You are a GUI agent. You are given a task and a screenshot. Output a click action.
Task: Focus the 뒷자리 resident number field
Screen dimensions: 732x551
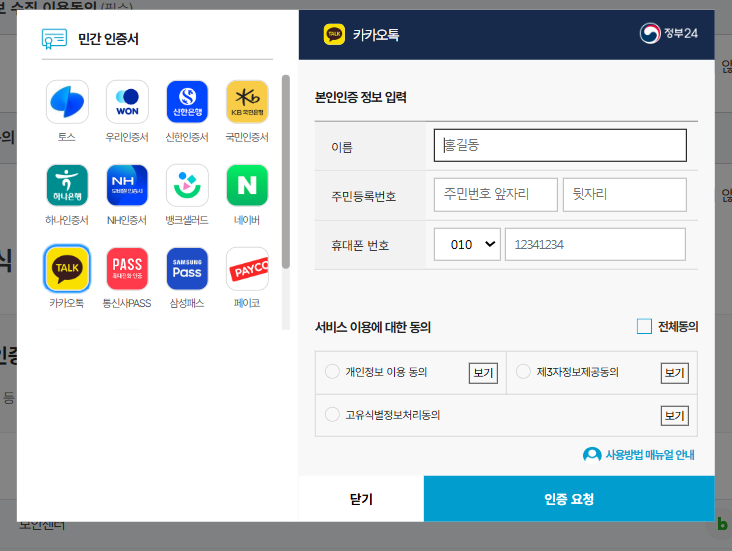[x=625, y=194]
